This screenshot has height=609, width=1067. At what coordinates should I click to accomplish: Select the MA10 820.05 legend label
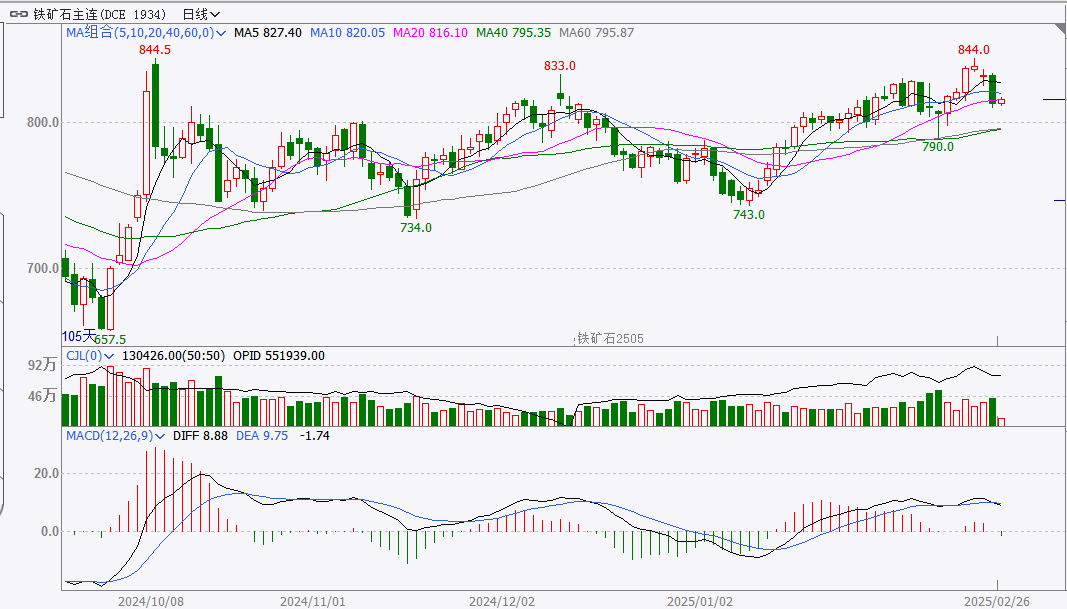coord(347,33)
